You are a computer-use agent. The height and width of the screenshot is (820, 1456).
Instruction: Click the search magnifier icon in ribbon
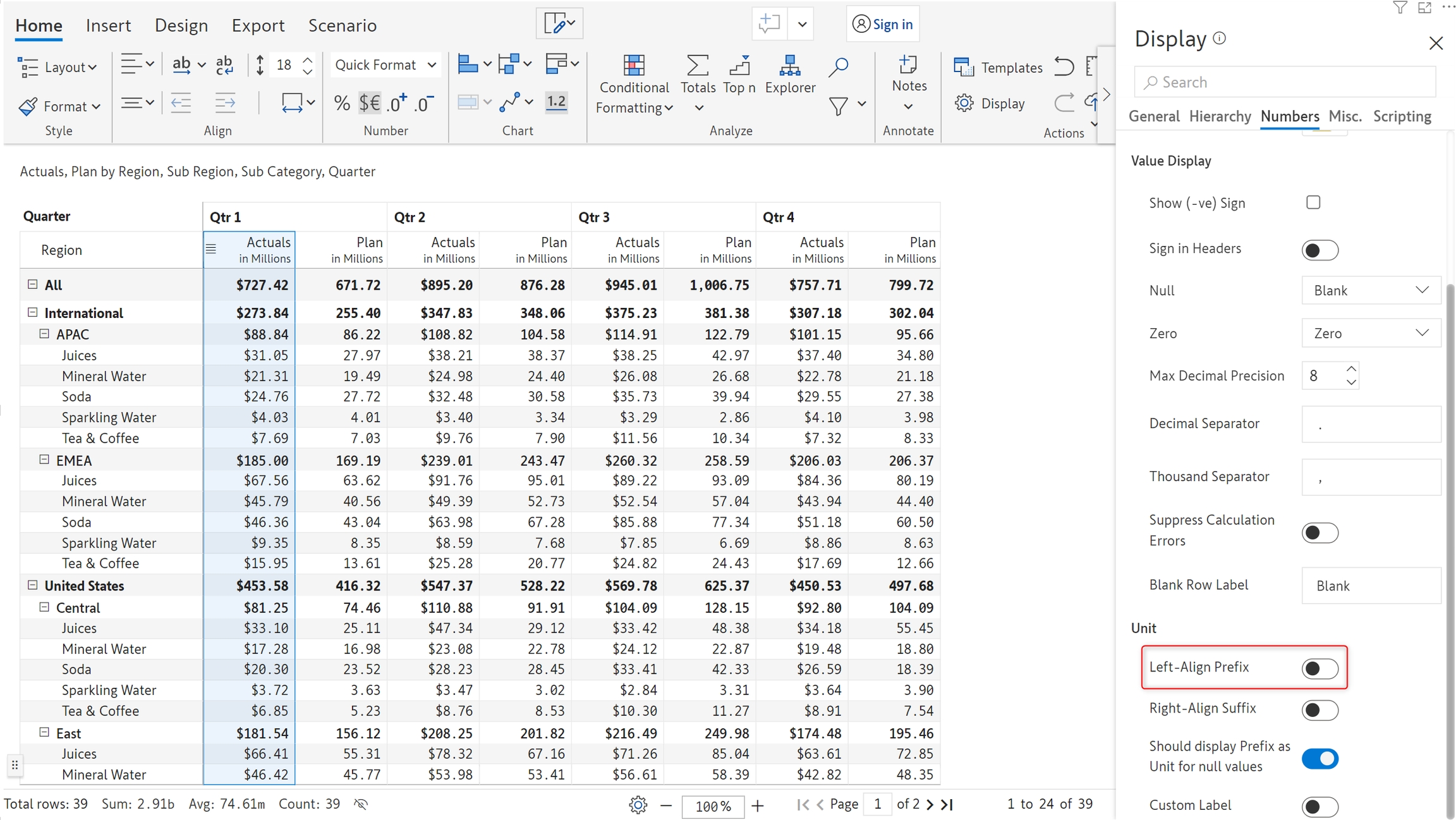838,66
